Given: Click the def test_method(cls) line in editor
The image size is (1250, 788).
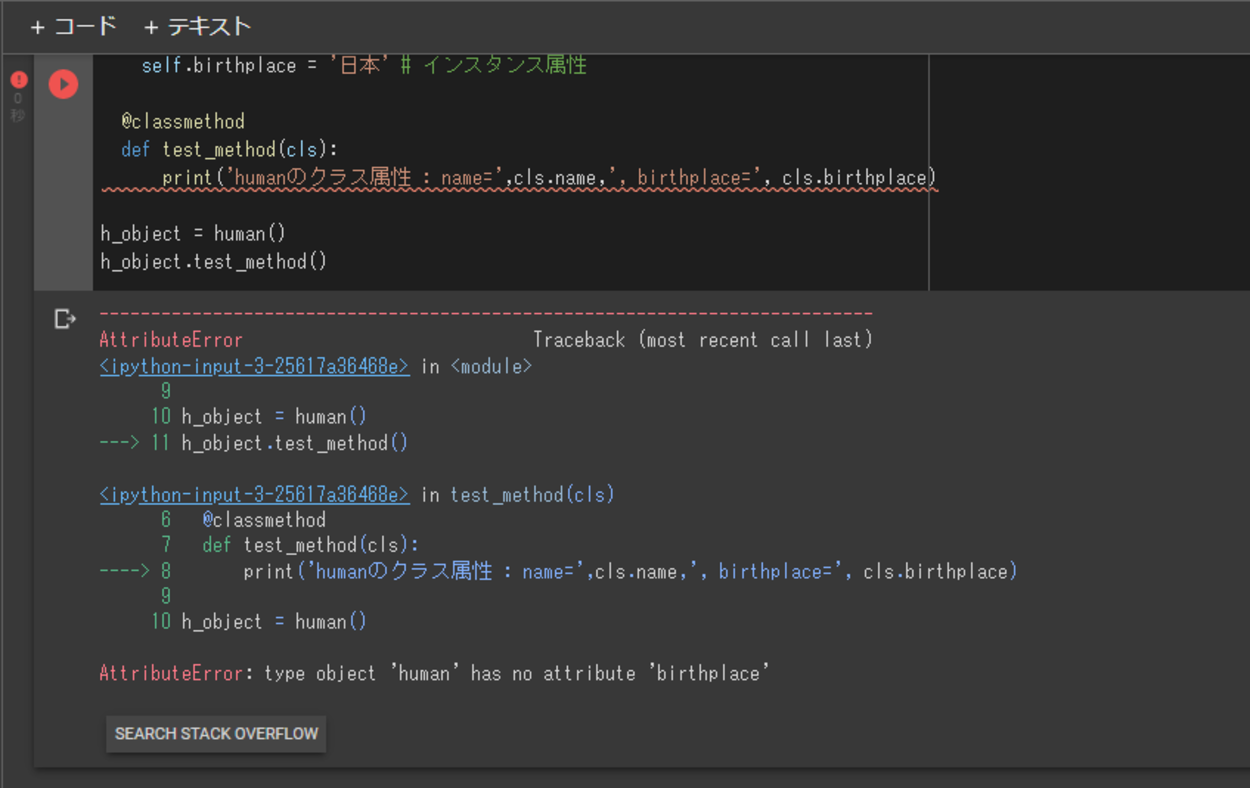Looking at the screenshot, I should point(230,150).
